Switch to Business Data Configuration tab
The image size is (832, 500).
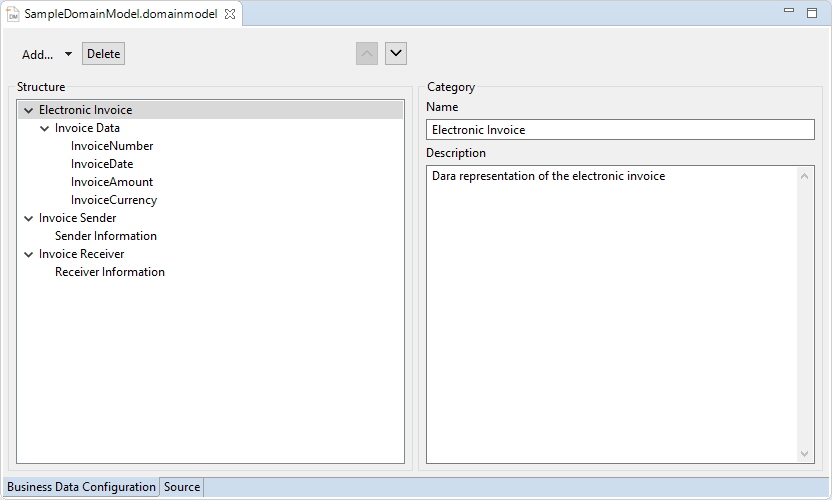(x=82, y=487)
